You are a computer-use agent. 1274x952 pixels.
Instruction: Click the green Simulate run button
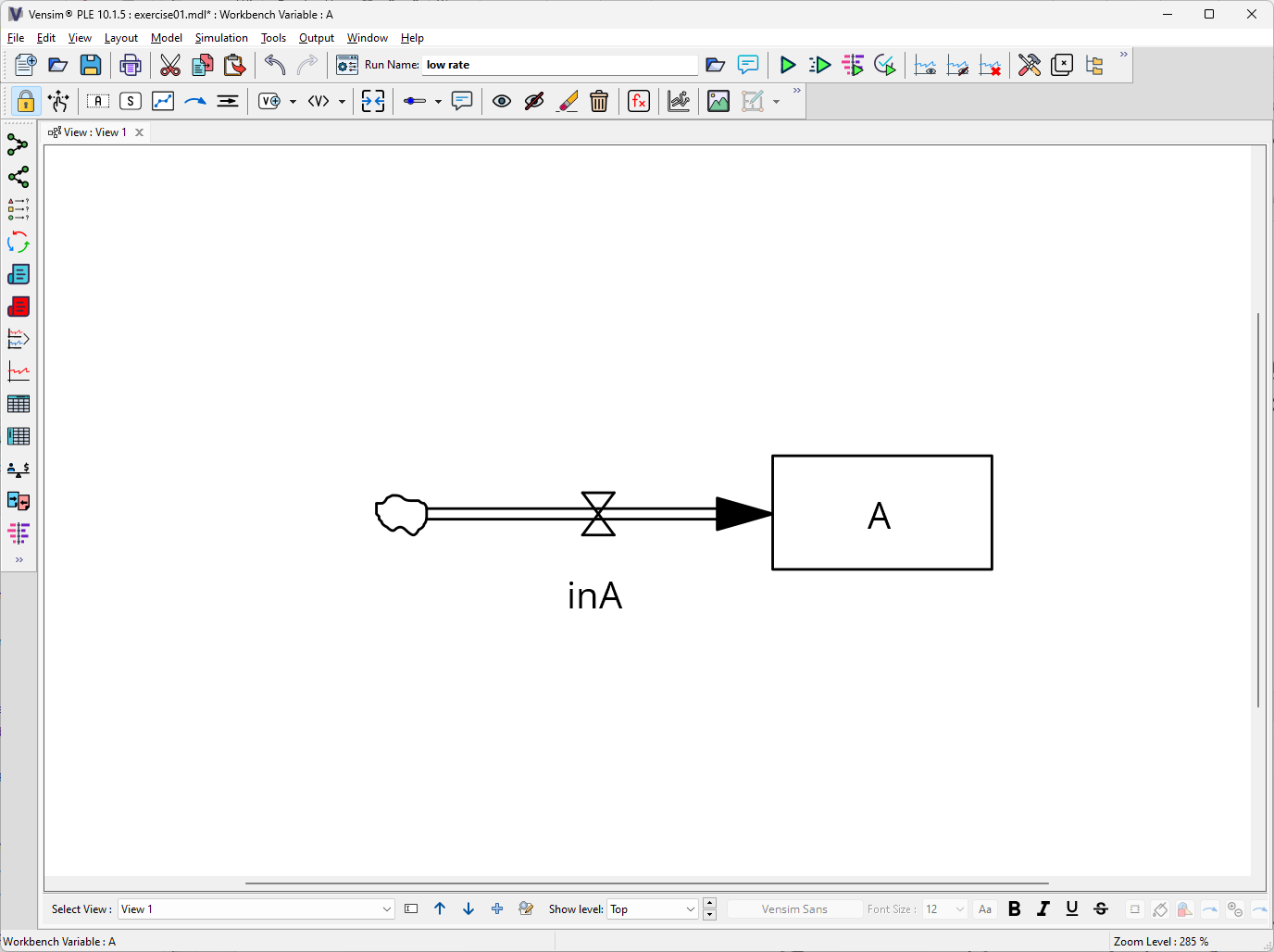787,65
